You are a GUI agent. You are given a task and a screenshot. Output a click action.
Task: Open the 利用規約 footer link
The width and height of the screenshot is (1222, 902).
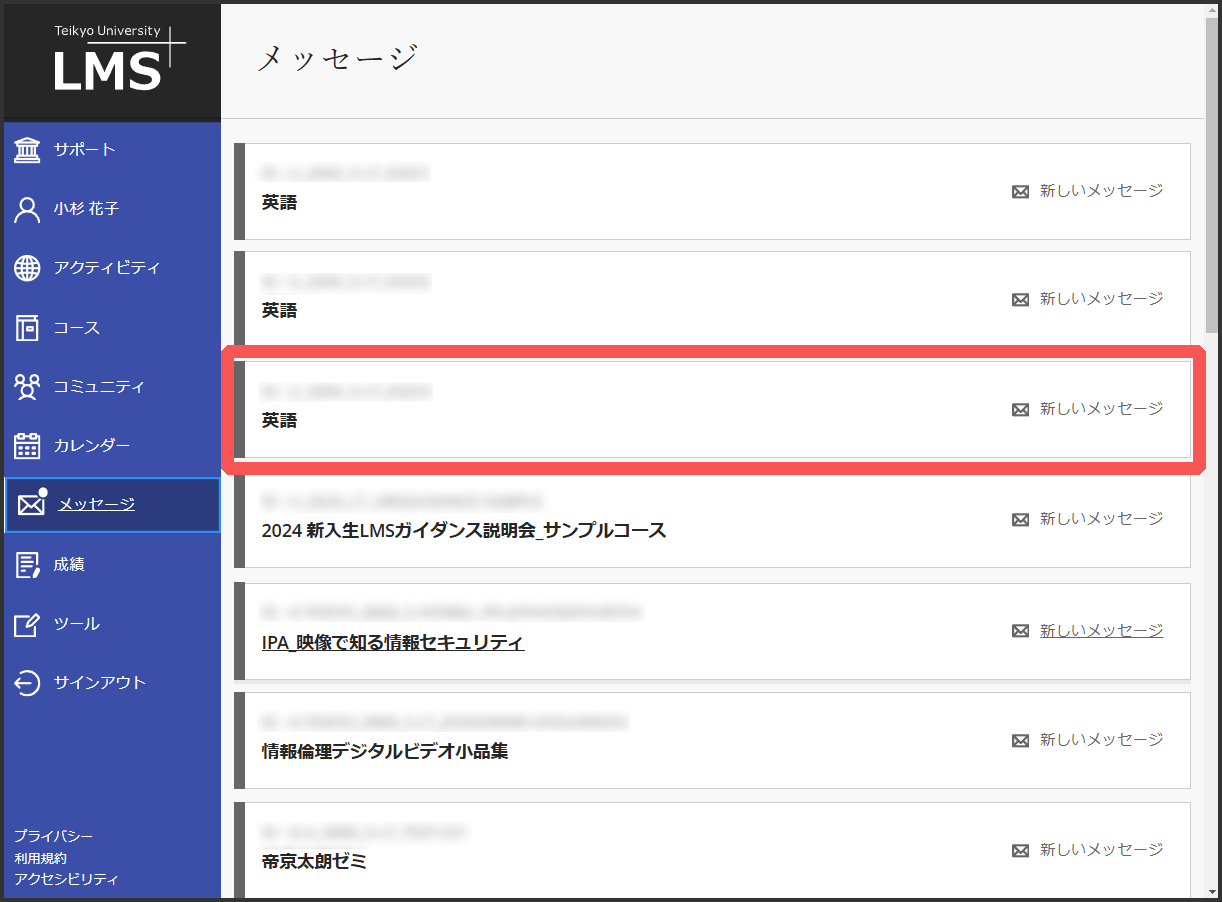[x=41, y=858]
